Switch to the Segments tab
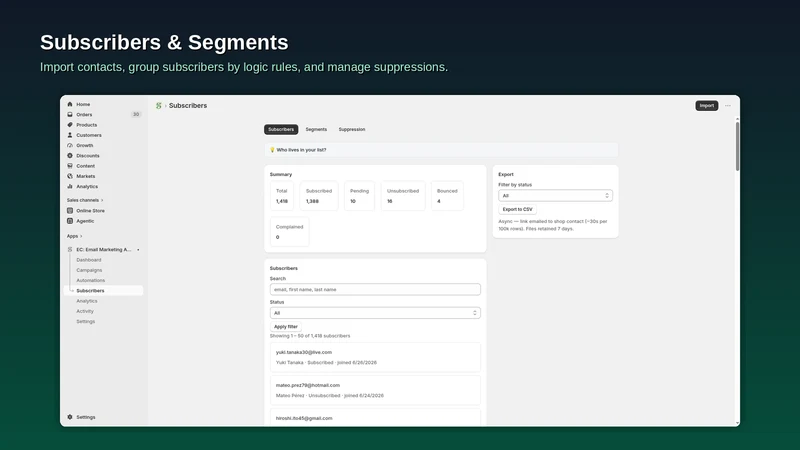Screen dimensions: 800x450 click(316, 130)
